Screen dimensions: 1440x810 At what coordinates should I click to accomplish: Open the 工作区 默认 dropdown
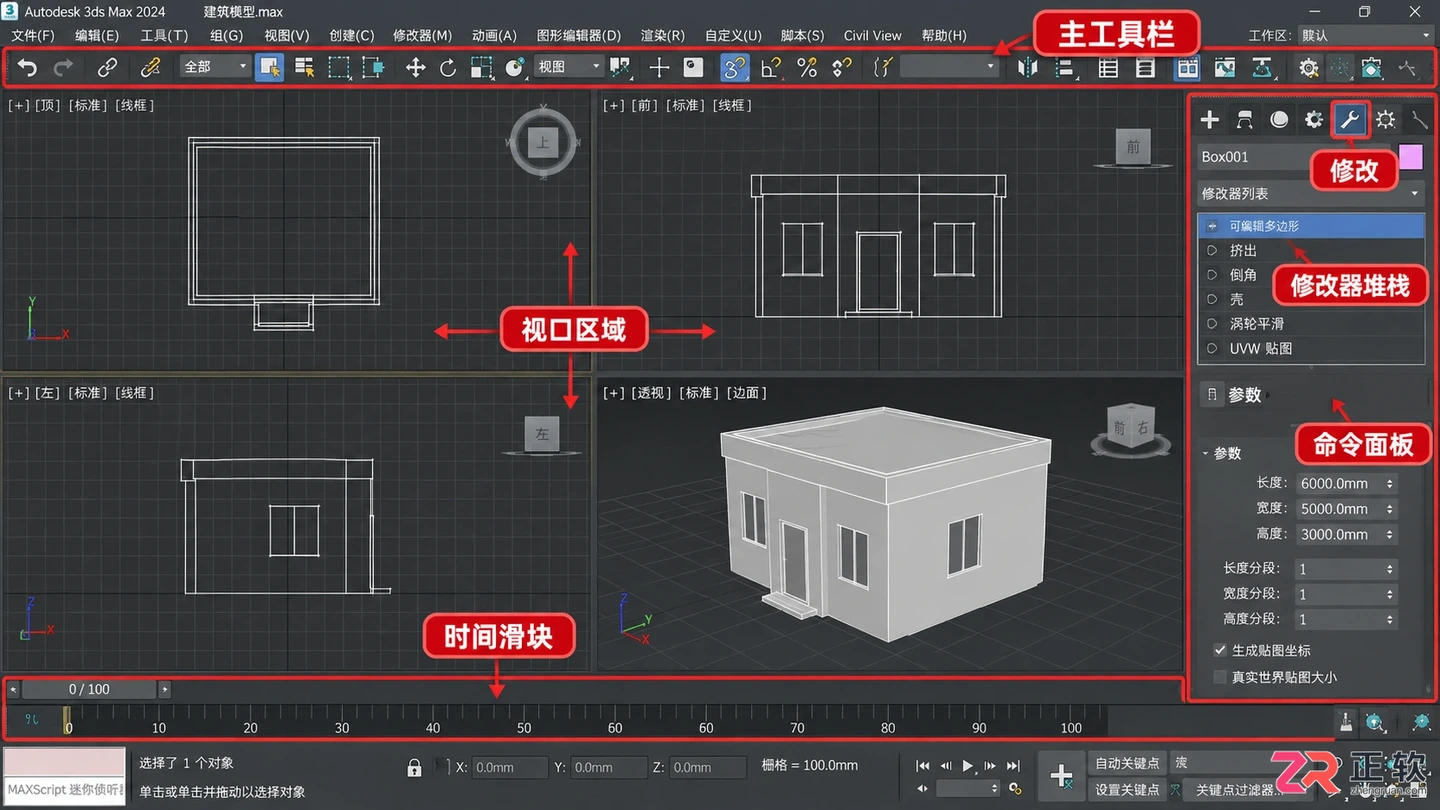1366,35
